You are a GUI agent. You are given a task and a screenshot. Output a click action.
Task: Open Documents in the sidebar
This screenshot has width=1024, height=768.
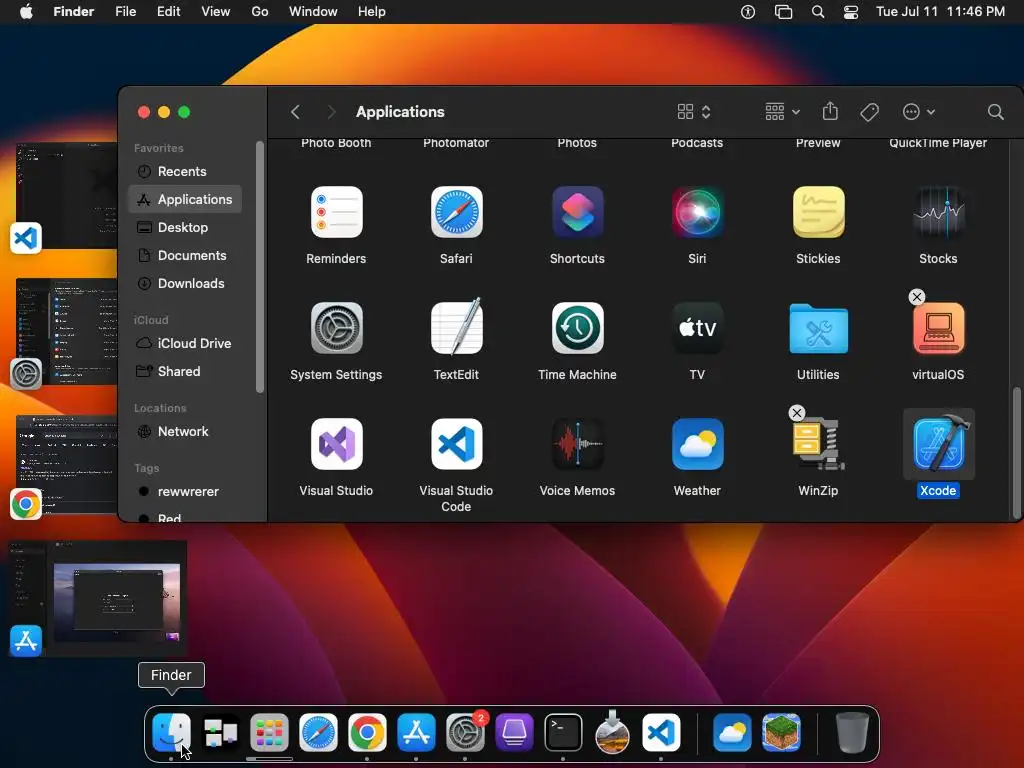pos(185,255)
